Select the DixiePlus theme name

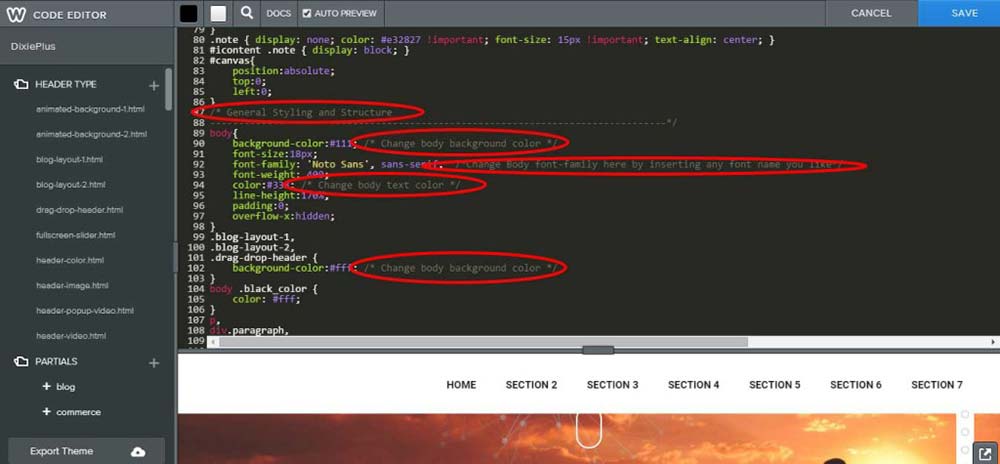point(33,47)
